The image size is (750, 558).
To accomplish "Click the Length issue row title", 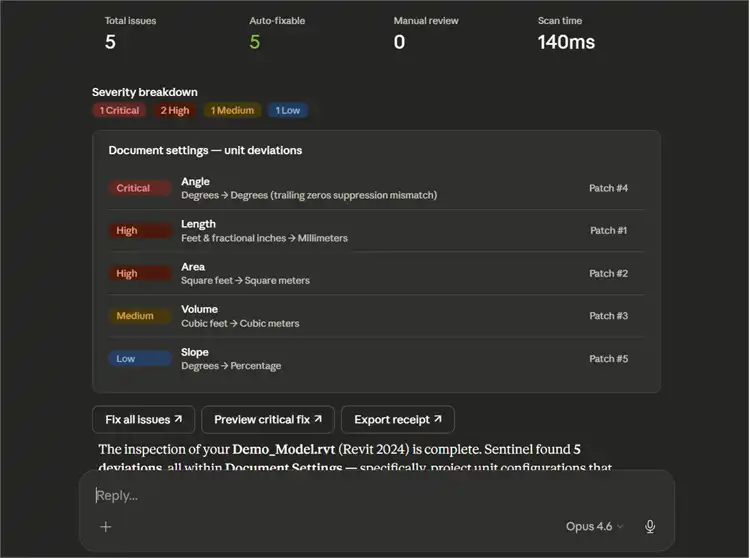I will tap(198, 224).
